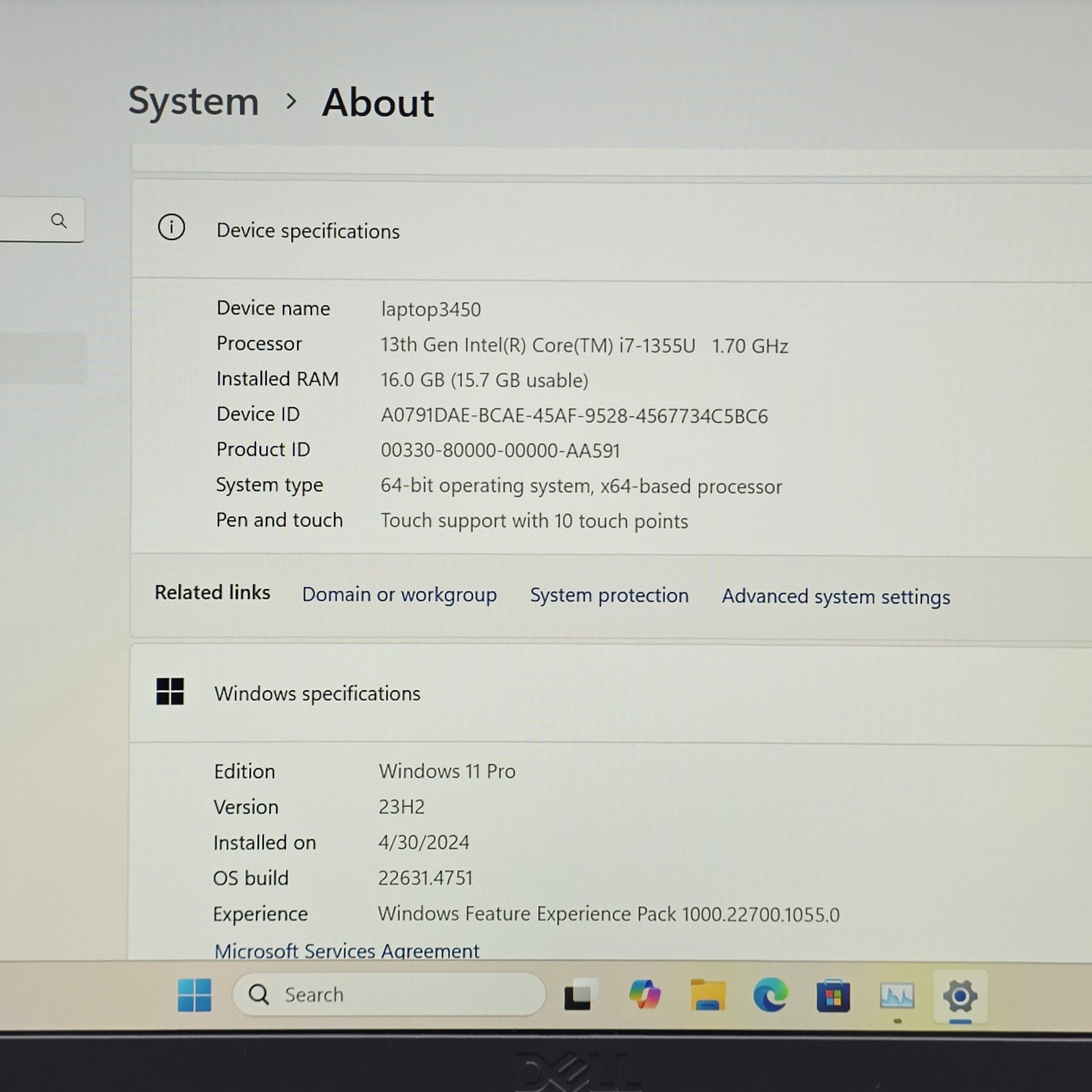
Task: Open Domain or workgroup link
Action: click(399, 595)
